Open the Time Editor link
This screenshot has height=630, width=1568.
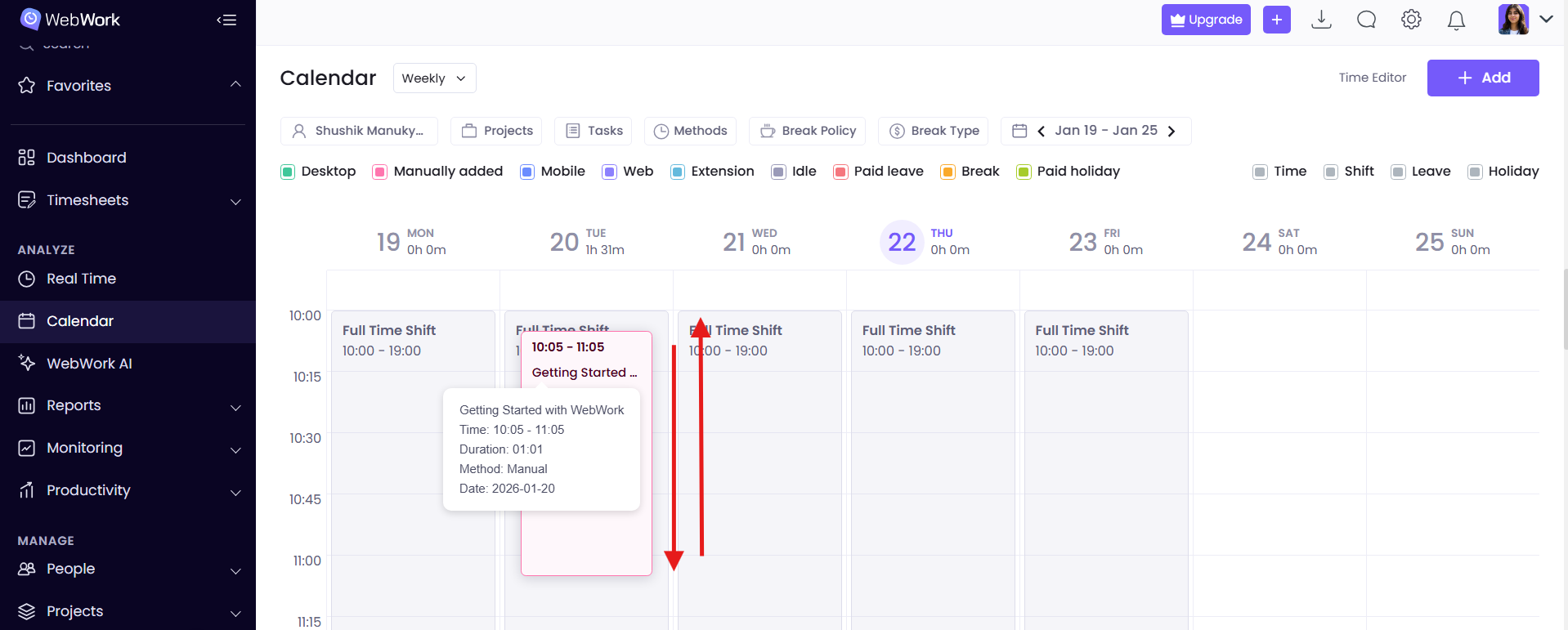click(x=1372, y=78)
